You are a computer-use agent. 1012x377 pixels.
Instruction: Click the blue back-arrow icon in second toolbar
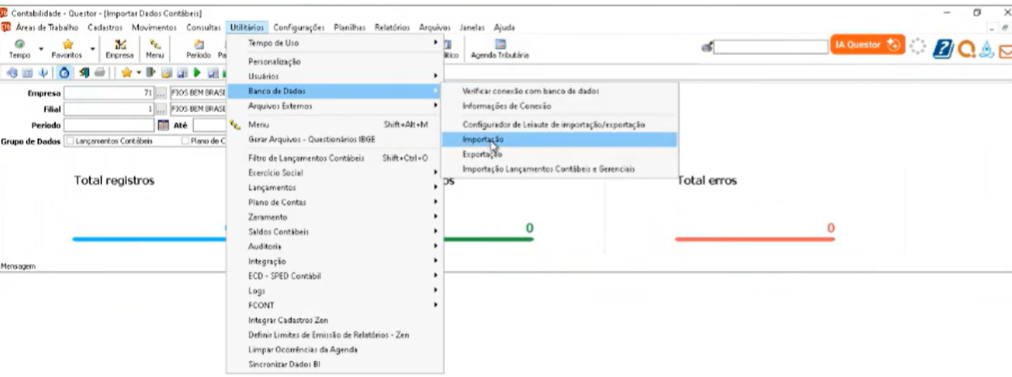[12, 73]
